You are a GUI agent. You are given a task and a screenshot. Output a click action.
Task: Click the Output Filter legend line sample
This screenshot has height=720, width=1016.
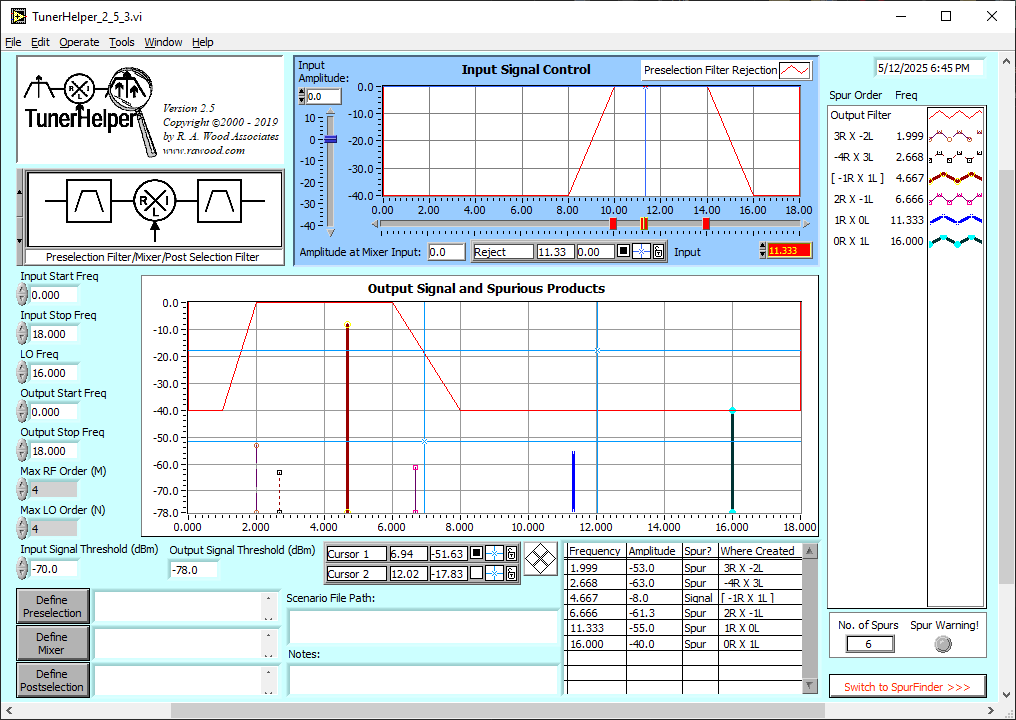tap(956, 115)
